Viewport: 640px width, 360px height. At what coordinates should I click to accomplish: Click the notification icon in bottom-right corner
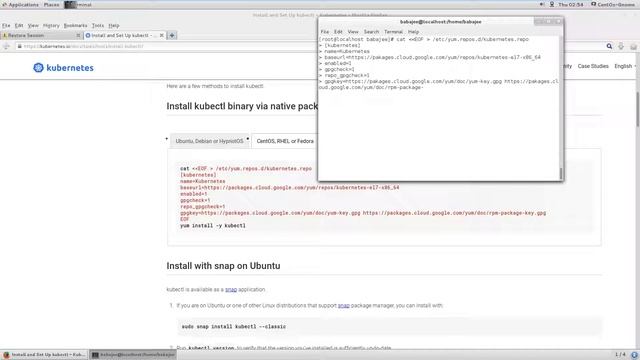[634, 355]
